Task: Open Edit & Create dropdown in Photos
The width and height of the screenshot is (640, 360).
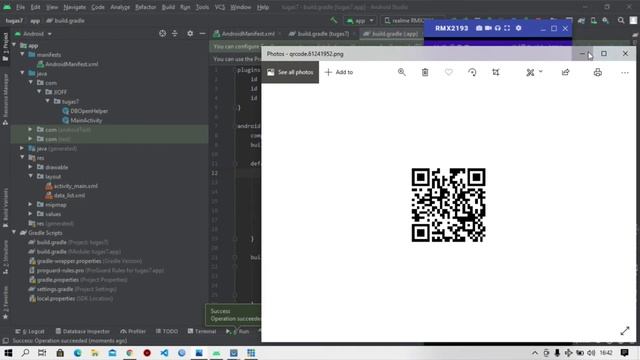Action: [x=534, y=72]
